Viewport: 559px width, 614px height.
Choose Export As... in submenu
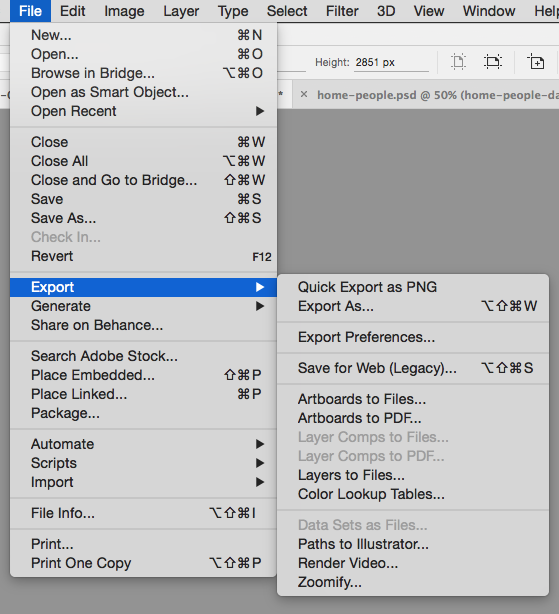(413, 306)
